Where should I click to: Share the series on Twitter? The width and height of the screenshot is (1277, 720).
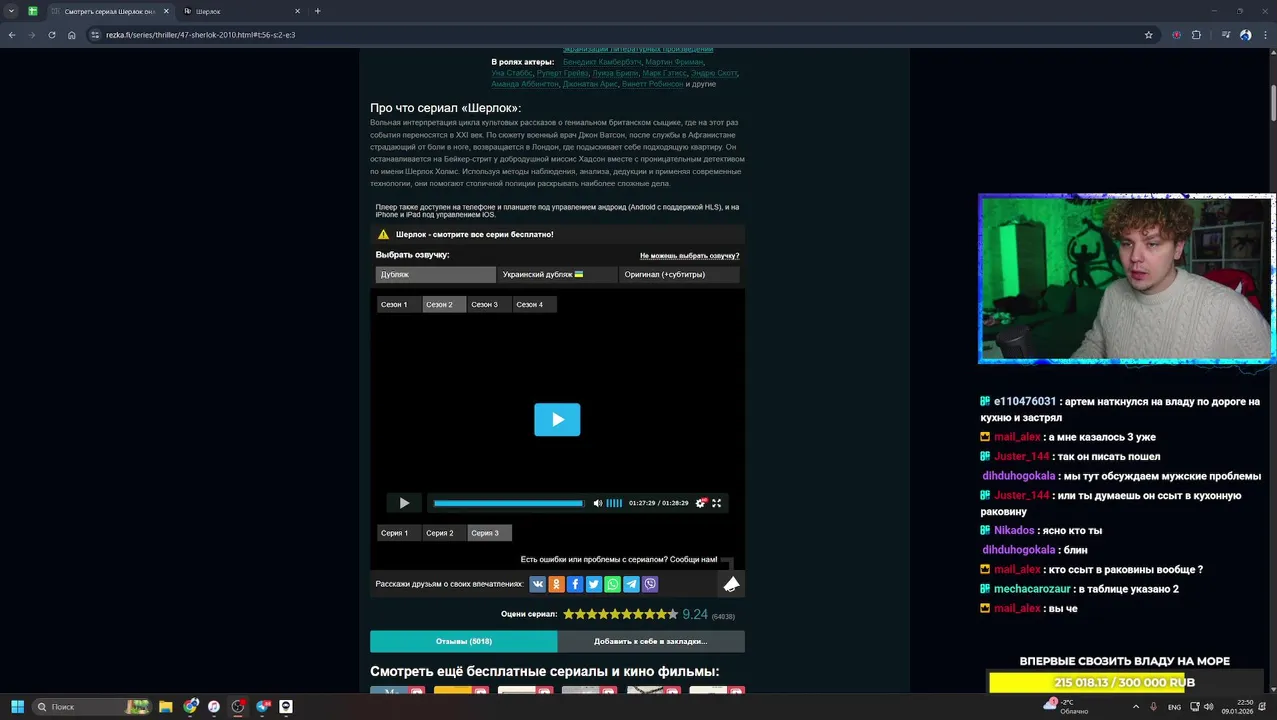point(593,584)
